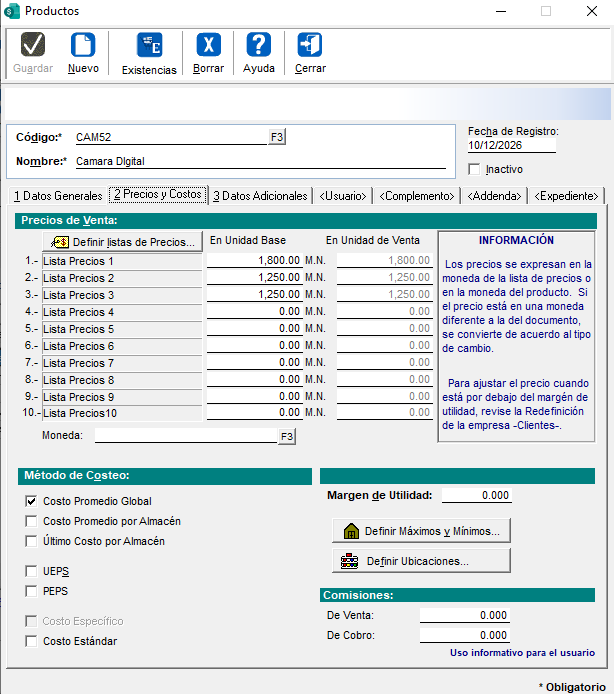Image resolution: width=614 pixels, height=694 pixels.
Task: Click the En Unidad Base column header
Action: click(x=248, y=240)
